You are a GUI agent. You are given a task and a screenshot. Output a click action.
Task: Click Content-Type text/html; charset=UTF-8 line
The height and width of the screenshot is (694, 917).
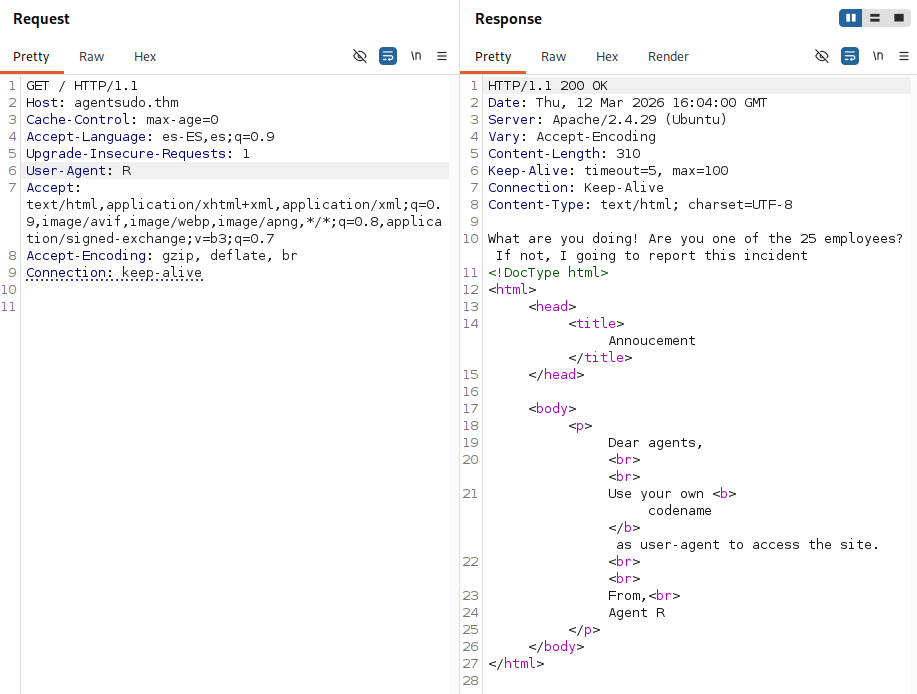640,205
